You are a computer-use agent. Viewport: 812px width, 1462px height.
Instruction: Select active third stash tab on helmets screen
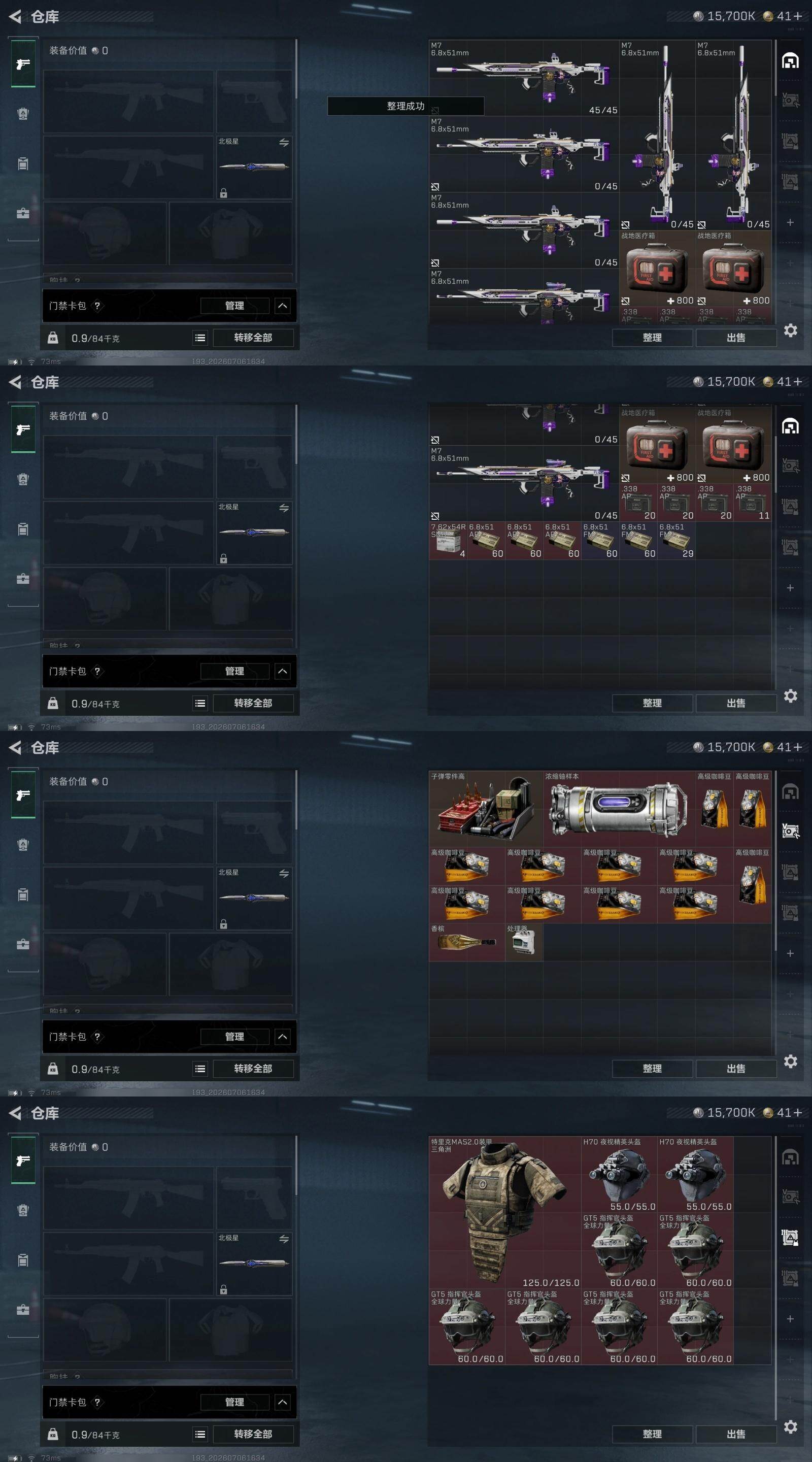(791, 1237)
